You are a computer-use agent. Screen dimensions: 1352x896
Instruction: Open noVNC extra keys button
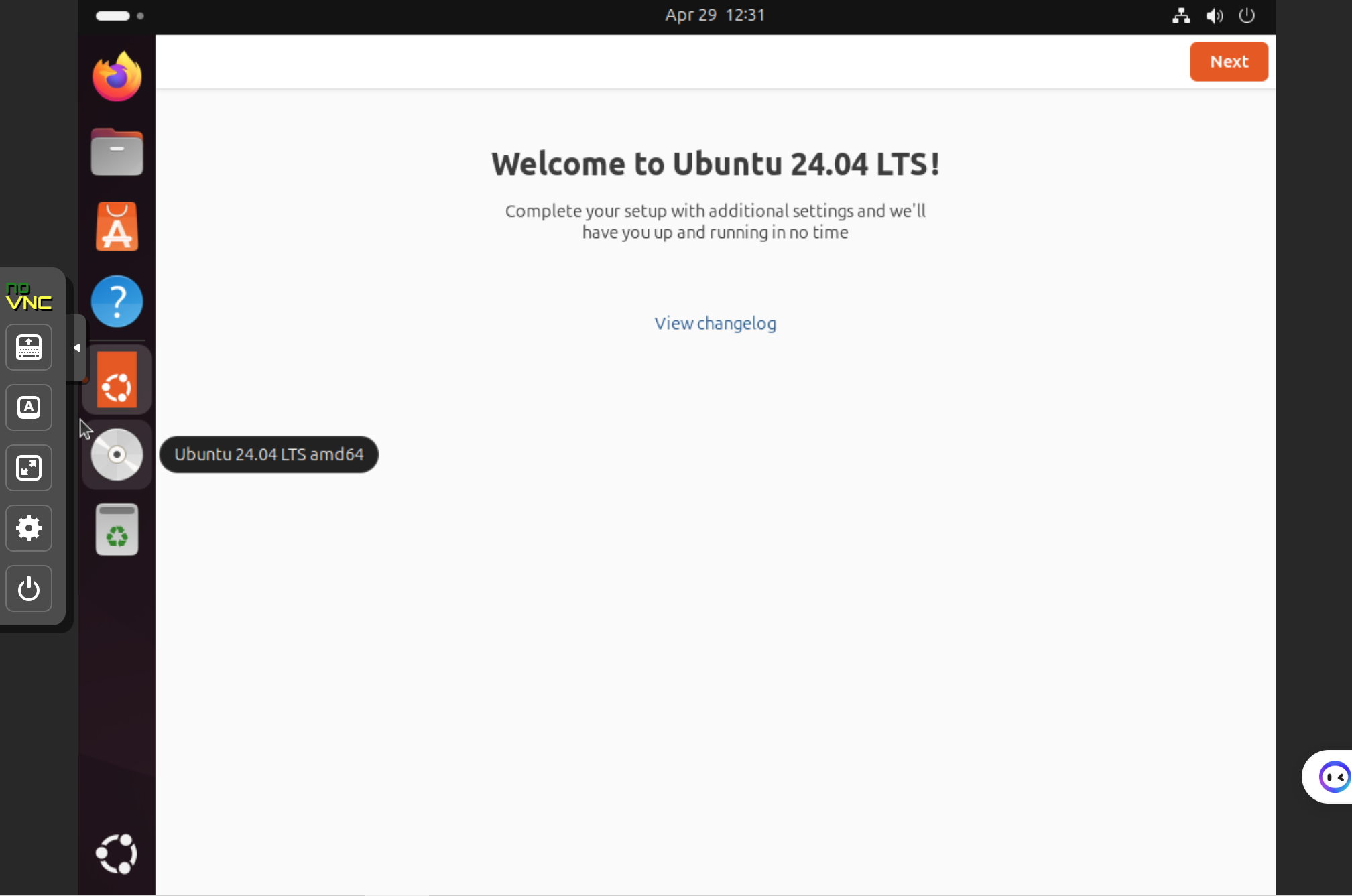click(x=29, y=407)
